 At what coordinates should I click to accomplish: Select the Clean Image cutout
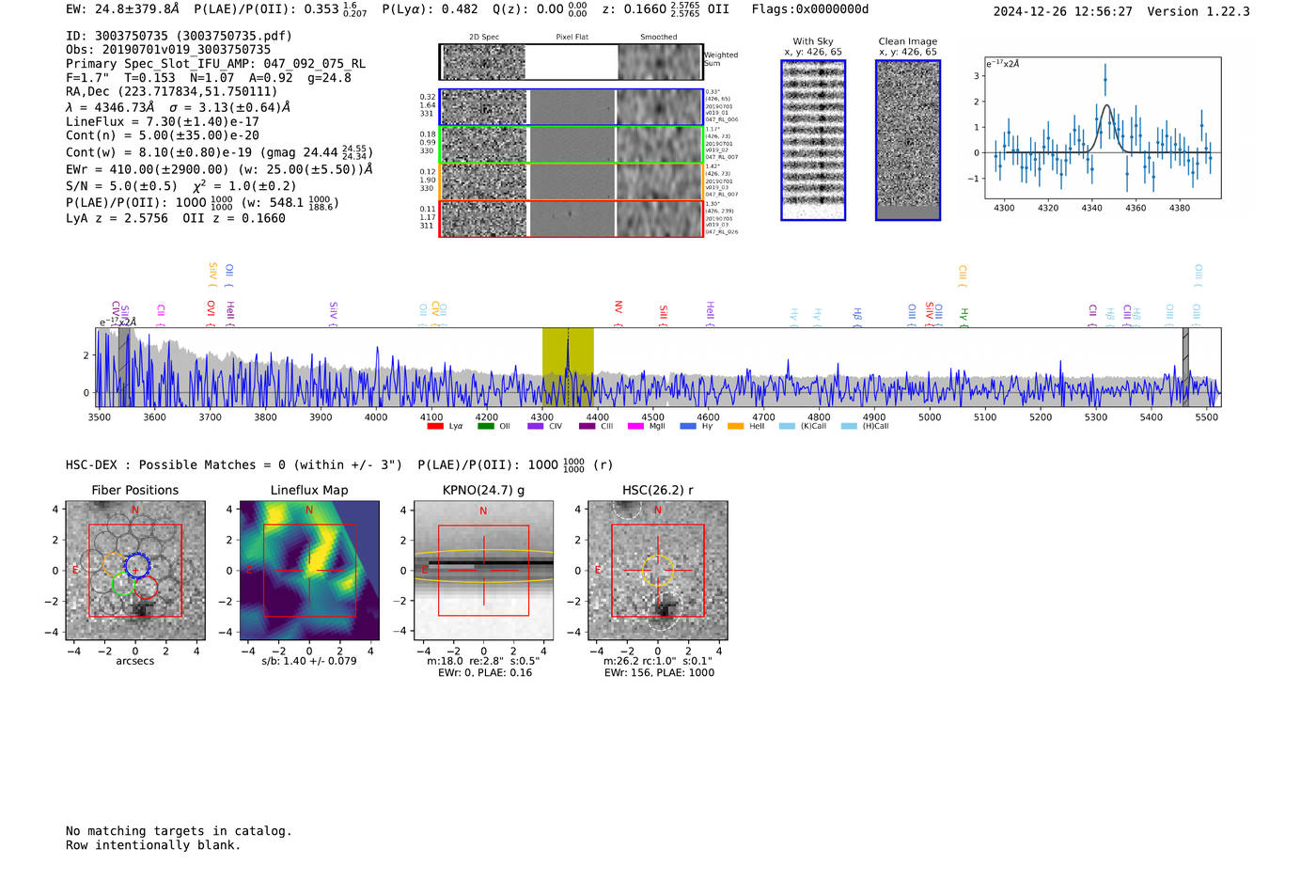[x=908, y=140]
